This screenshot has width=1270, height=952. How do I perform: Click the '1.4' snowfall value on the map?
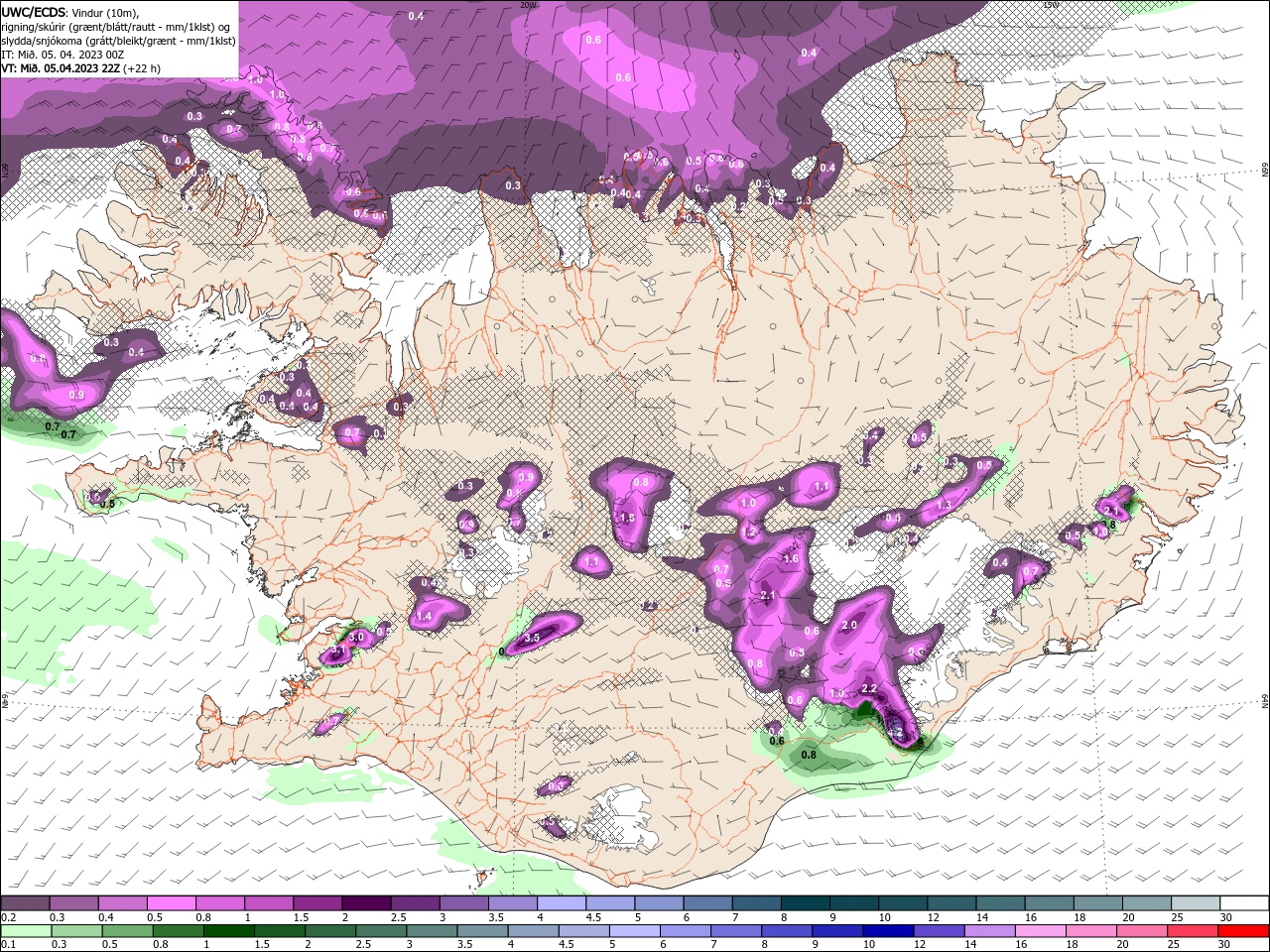click(425, 617)
